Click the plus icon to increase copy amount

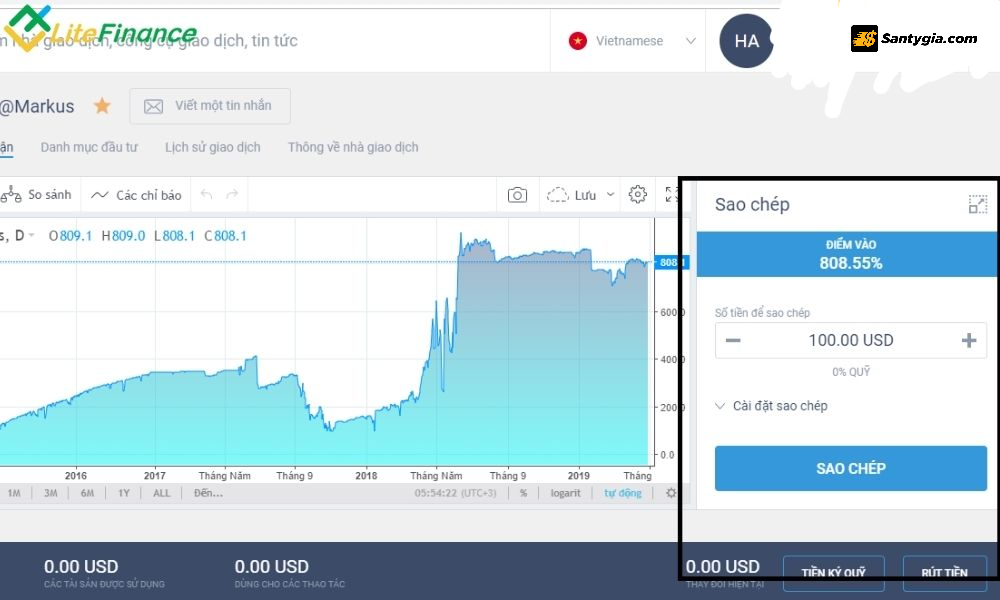coord(968,341)
